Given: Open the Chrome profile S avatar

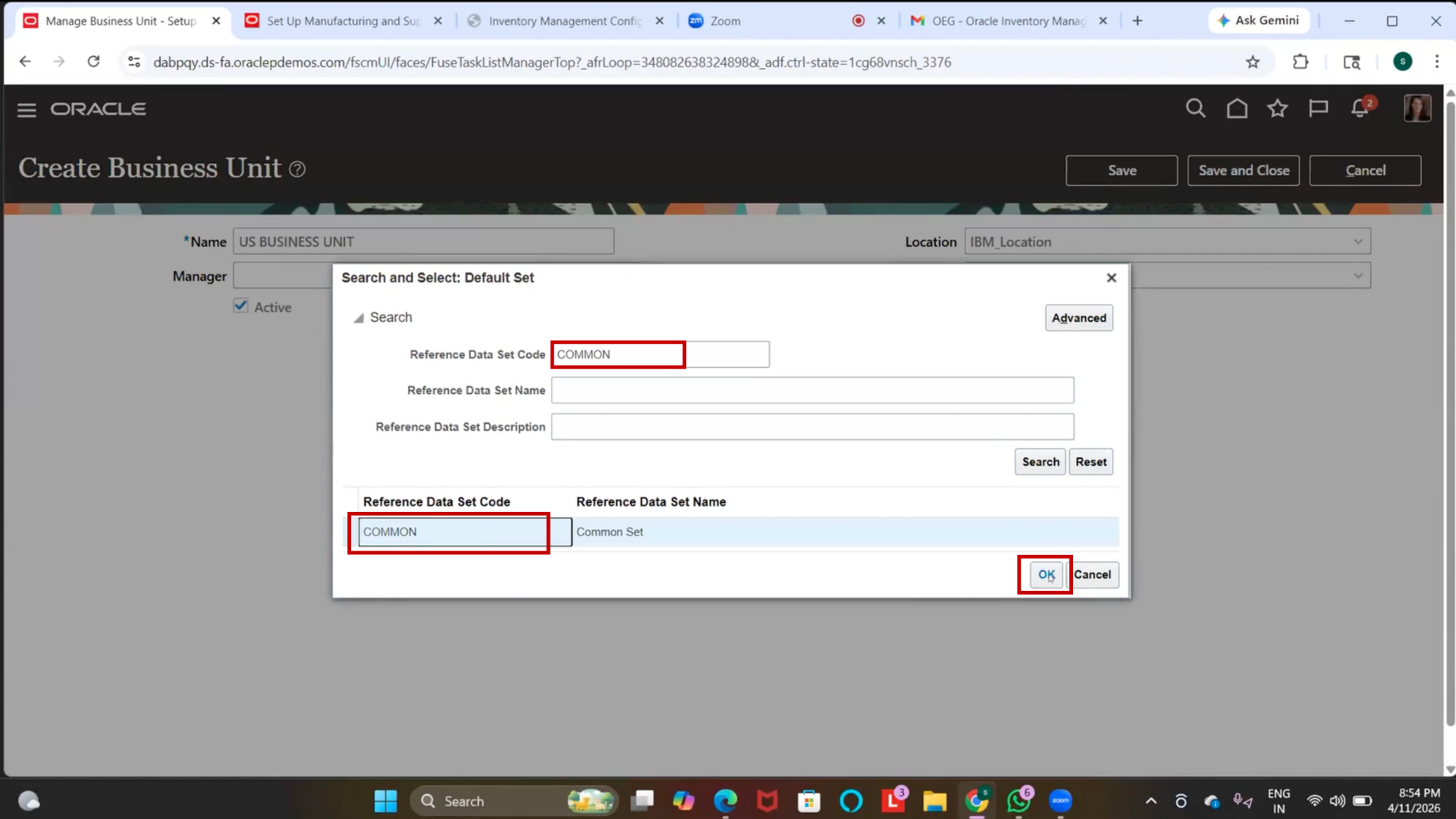Looking at the screenshot, I should [1403, 62].
